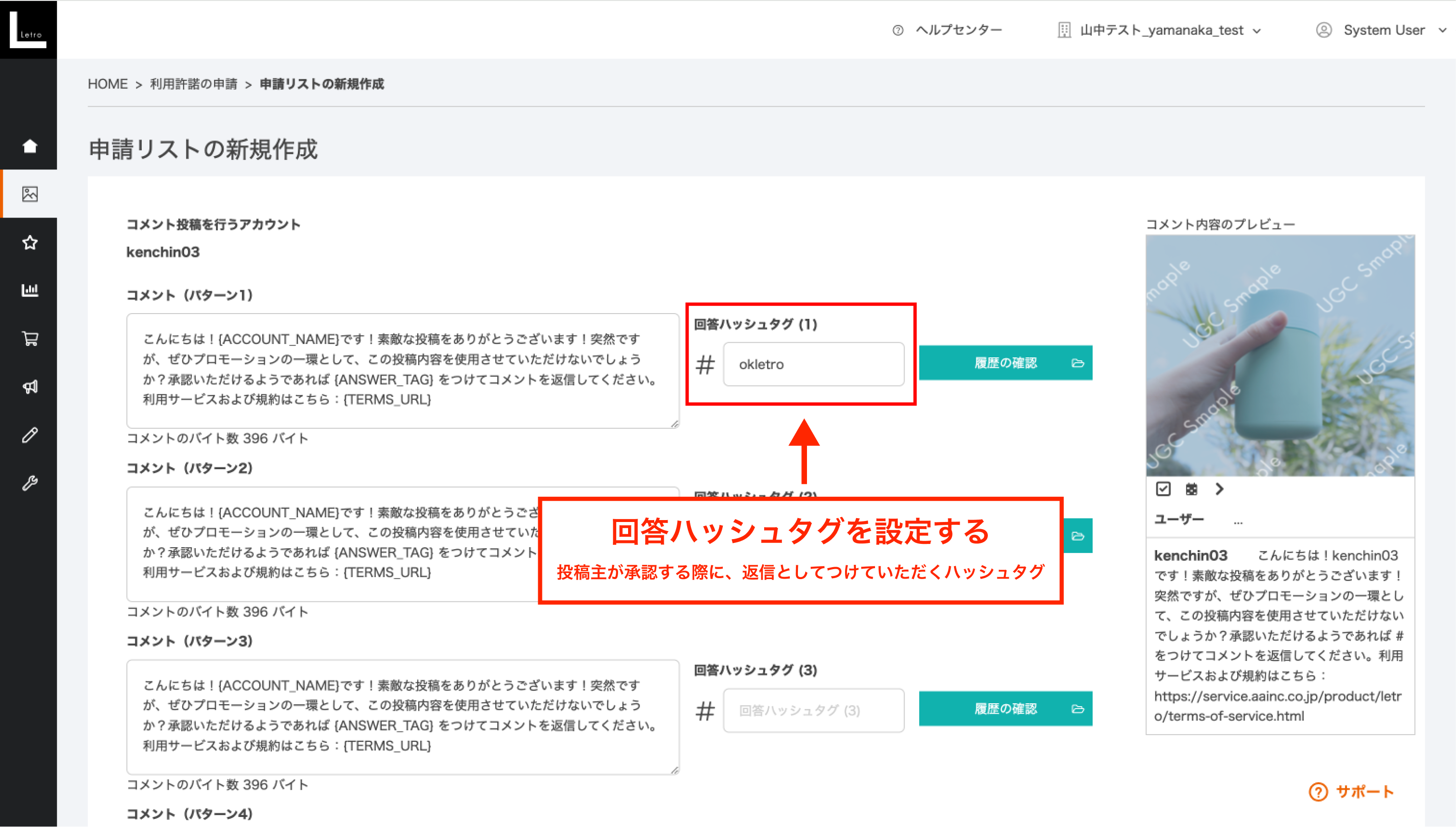Select the star favorites sidebar icon

point(30,243)
